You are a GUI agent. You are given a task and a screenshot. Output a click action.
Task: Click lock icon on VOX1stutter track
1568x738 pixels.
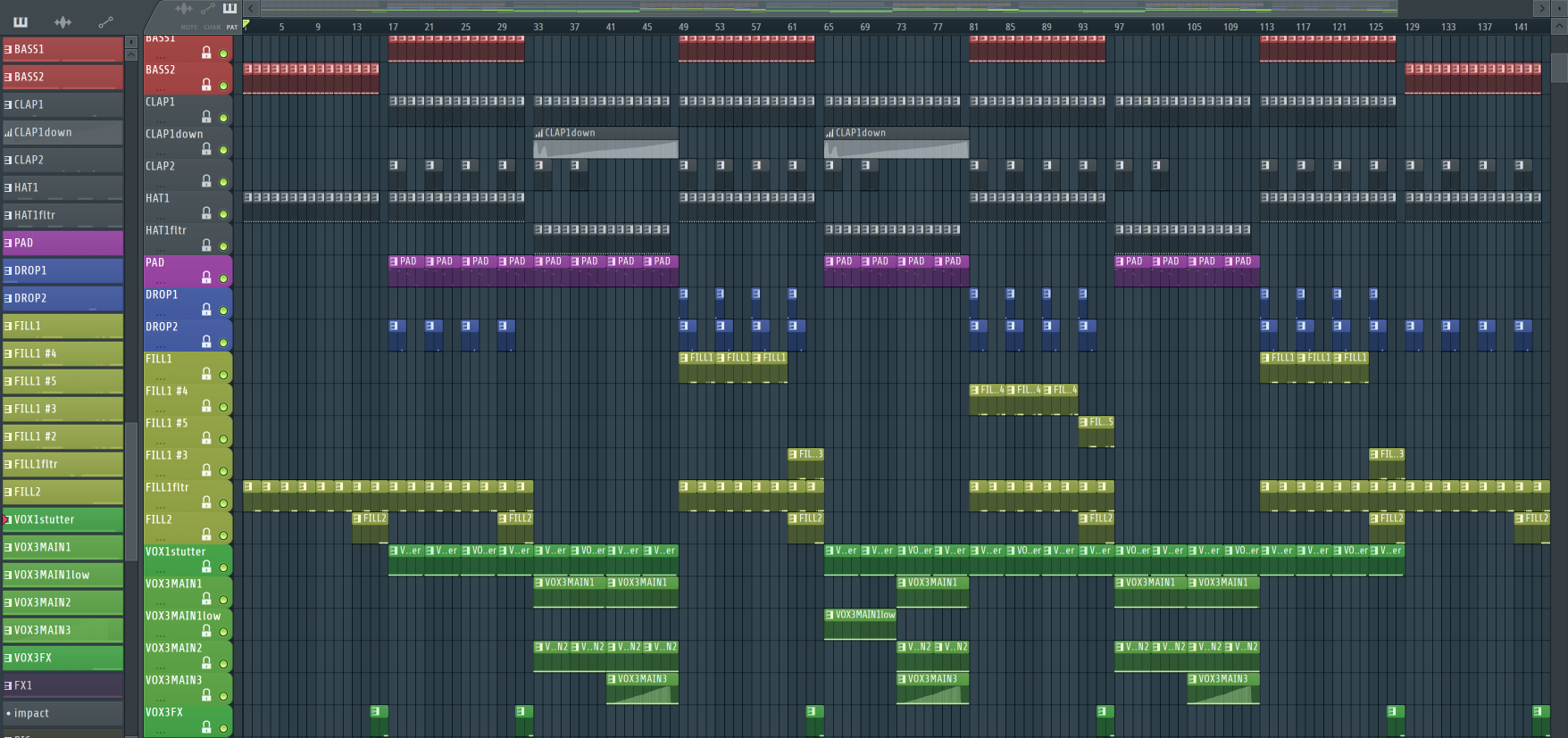pyautogui.click(x=206, y=567)
